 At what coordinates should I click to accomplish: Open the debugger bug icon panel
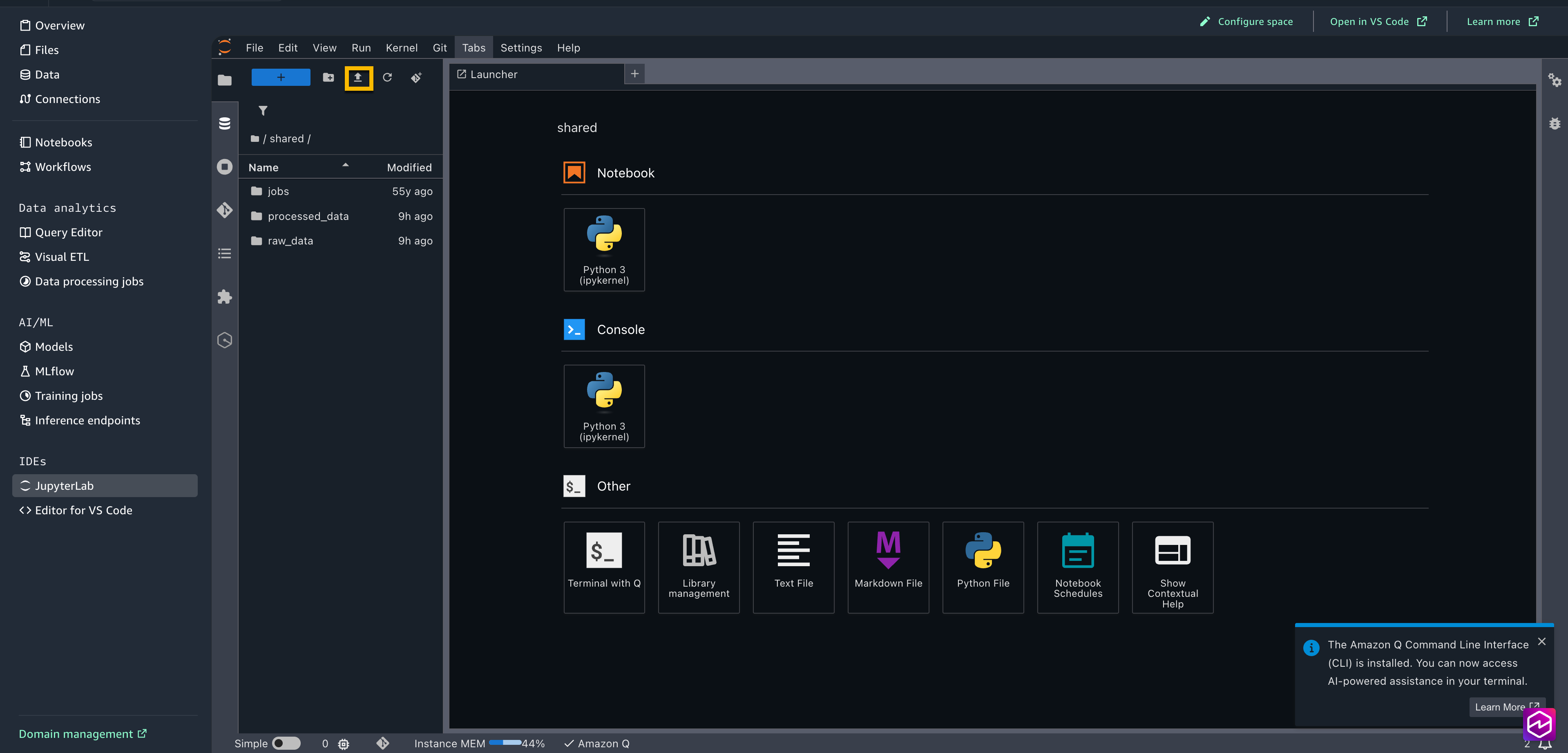click(x=1555, y=124)
